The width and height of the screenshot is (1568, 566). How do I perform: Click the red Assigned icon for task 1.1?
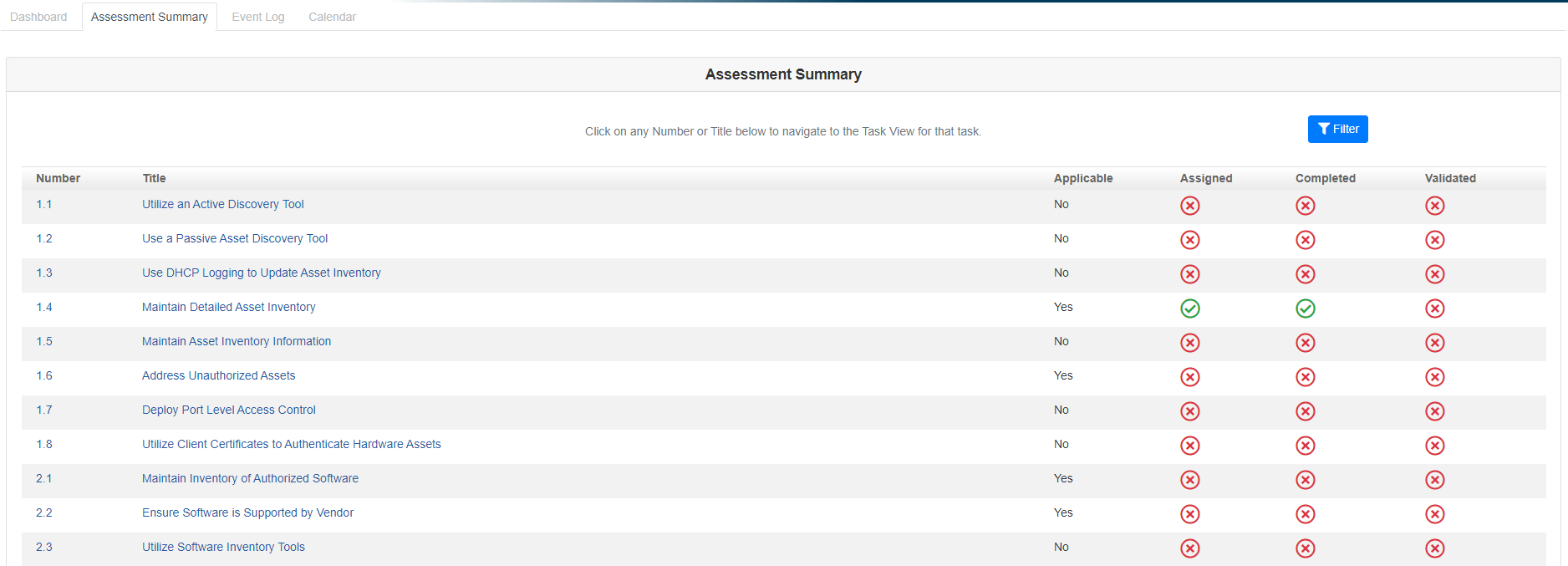click(x=1189, y=206)
